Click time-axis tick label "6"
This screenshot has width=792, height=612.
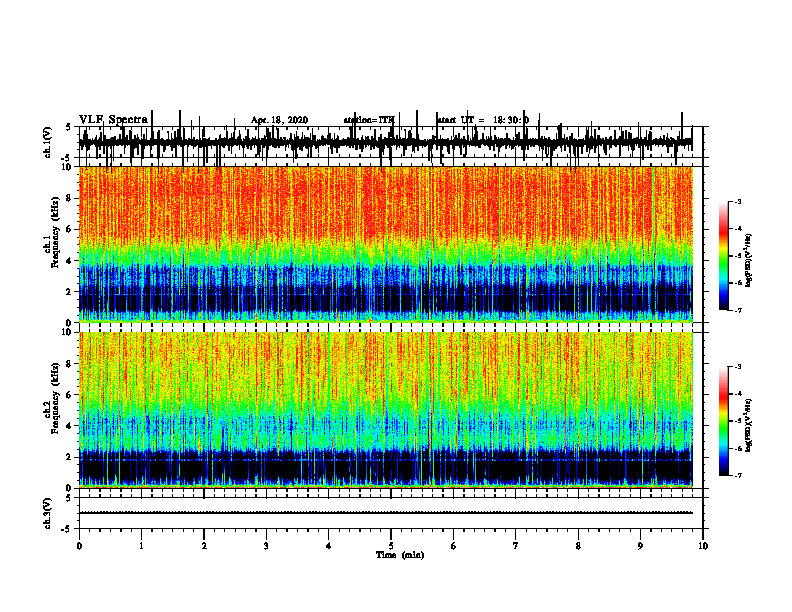[x=454, y=546]
